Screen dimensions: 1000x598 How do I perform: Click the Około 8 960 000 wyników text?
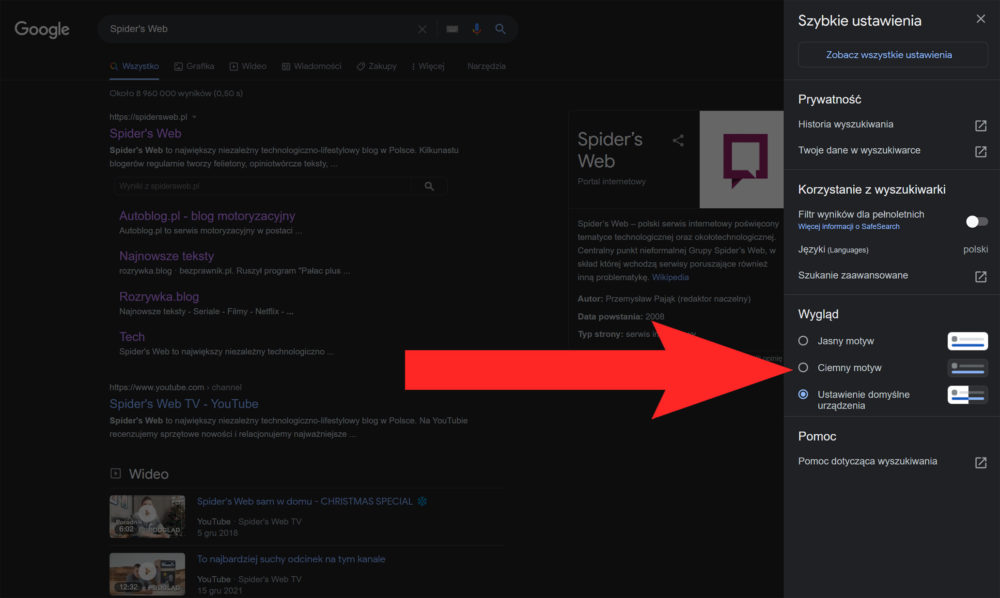(176, 93)
